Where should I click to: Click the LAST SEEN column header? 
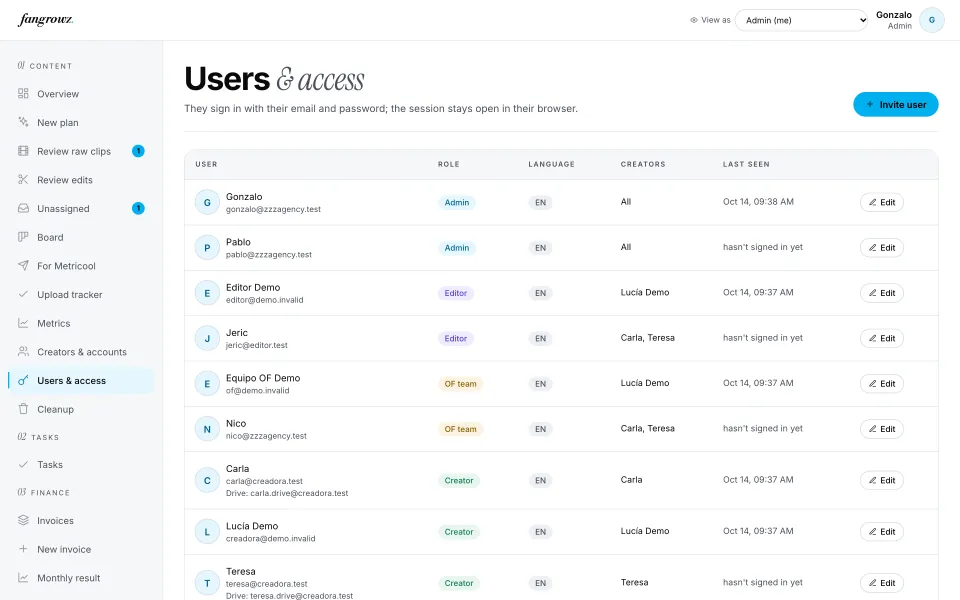coord(746,164)
